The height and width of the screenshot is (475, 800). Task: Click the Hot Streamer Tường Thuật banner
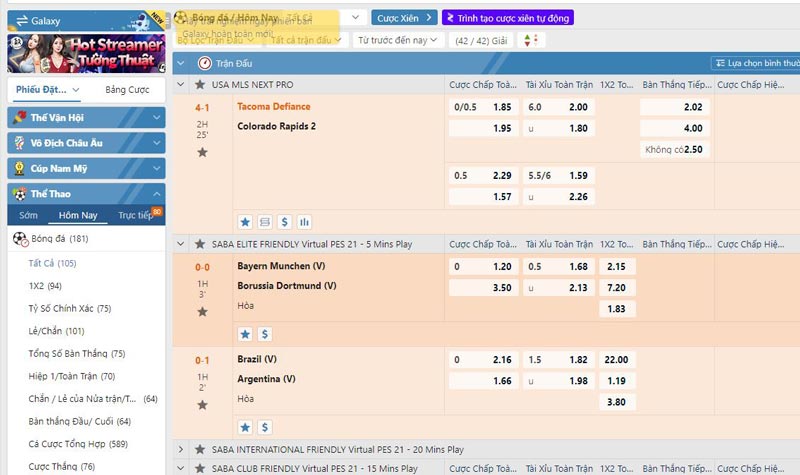tap(84, 52)
